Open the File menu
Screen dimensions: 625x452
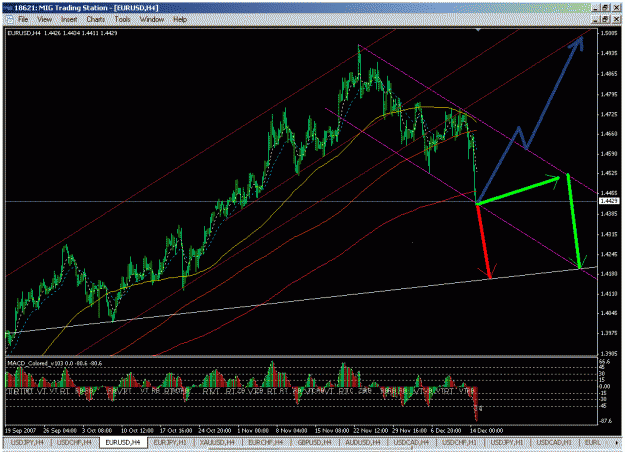click(x=23, y=19)
